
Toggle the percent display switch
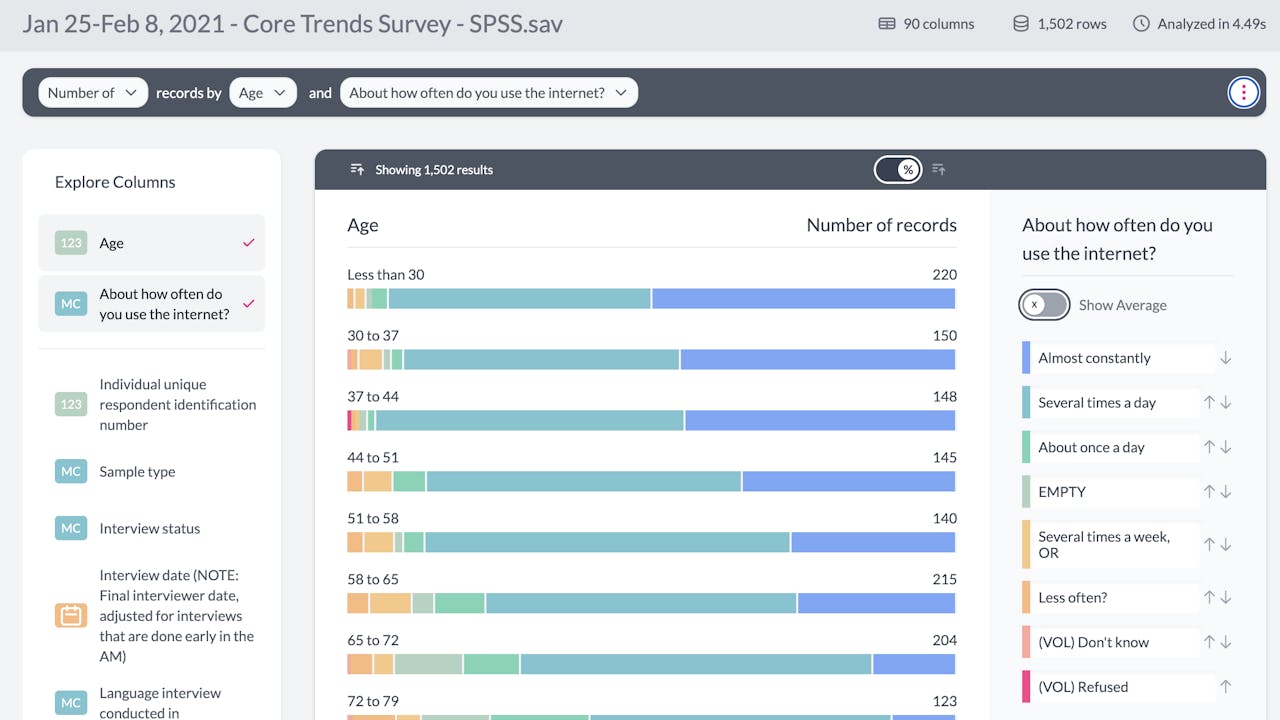pos(898,170)
